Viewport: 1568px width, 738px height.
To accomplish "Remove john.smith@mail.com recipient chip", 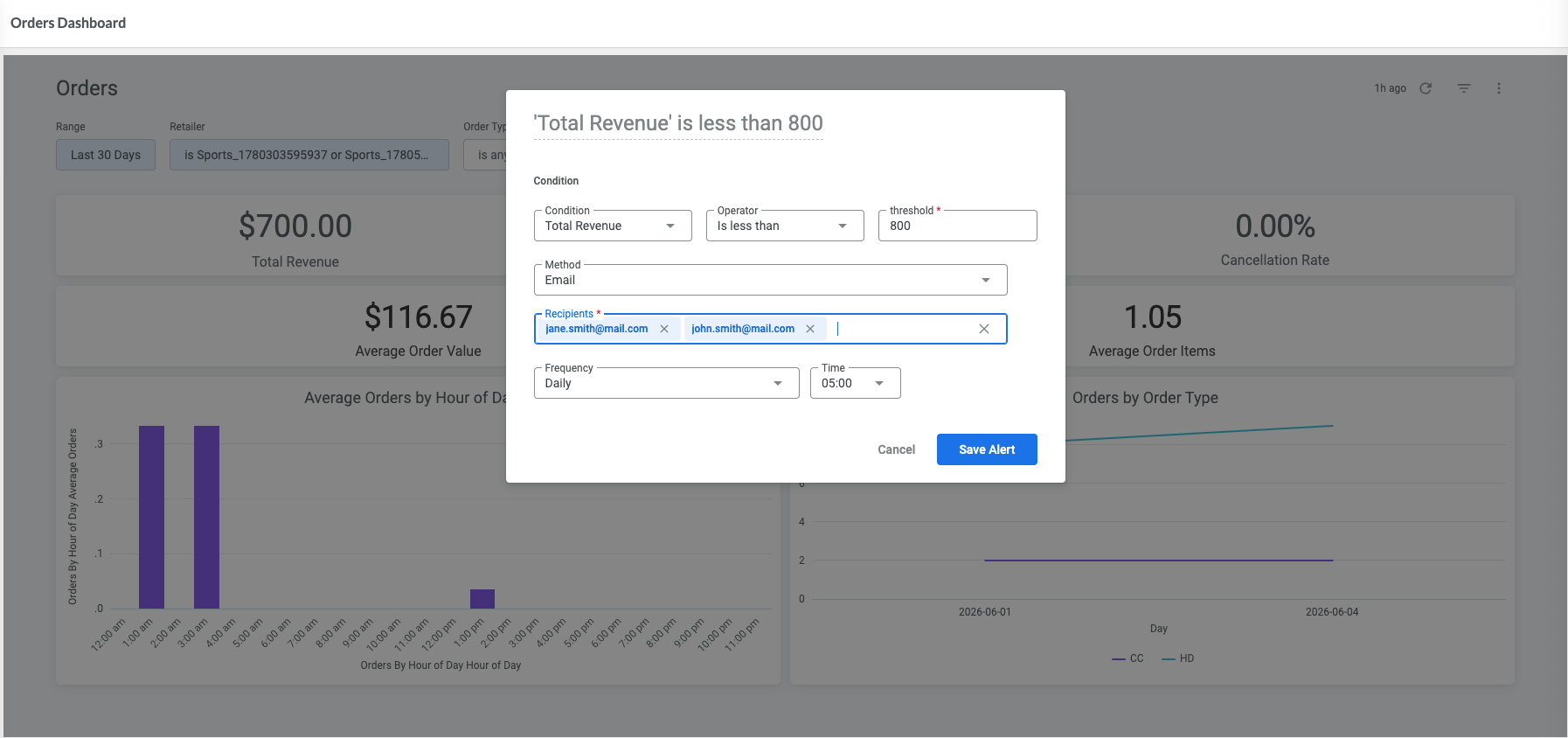I will 810,329.
